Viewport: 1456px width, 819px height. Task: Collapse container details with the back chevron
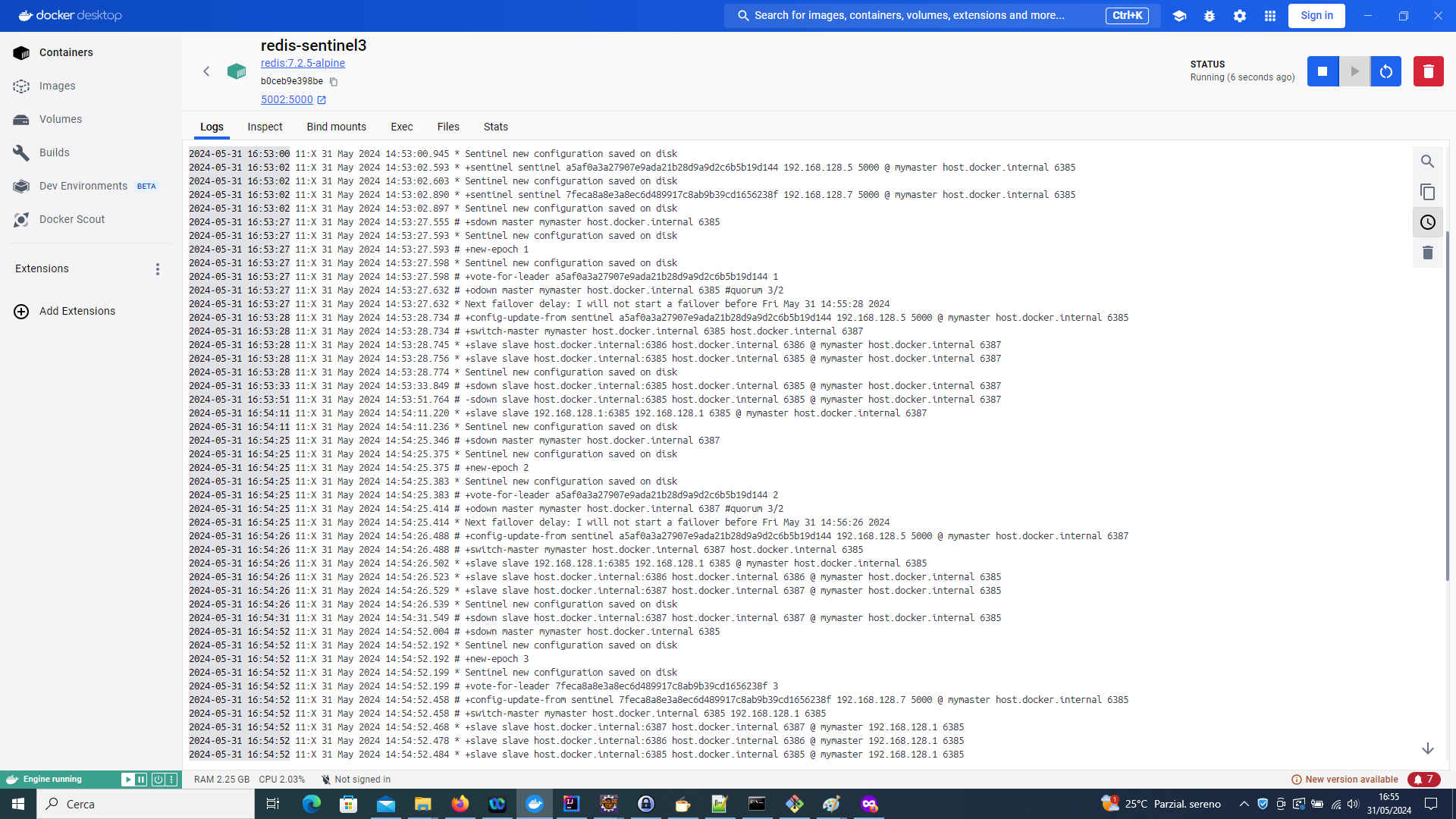206,71
